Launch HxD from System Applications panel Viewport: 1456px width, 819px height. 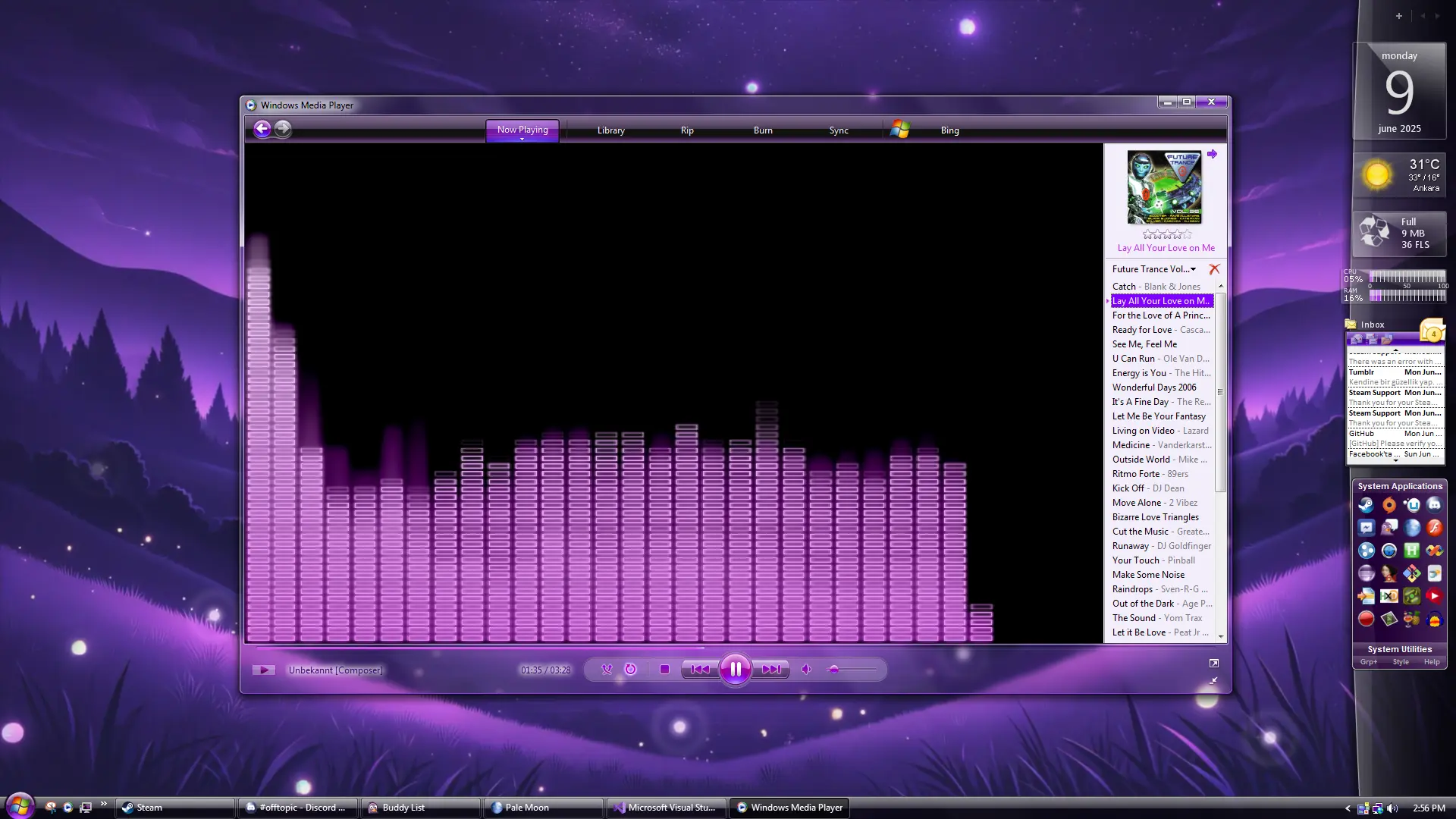click(1389, 596)
